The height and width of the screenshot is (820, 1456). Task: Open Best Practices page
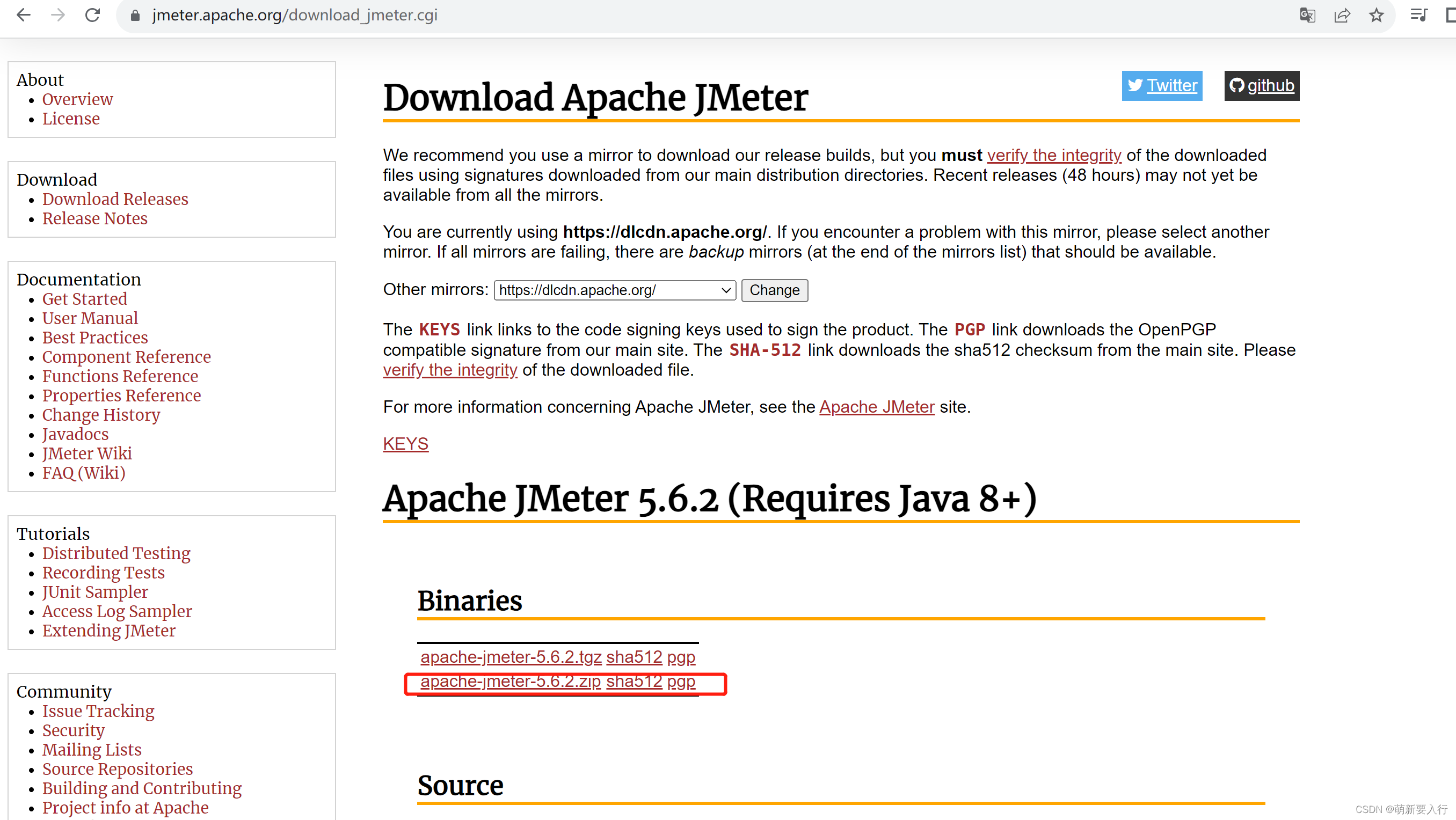[95, 338]
